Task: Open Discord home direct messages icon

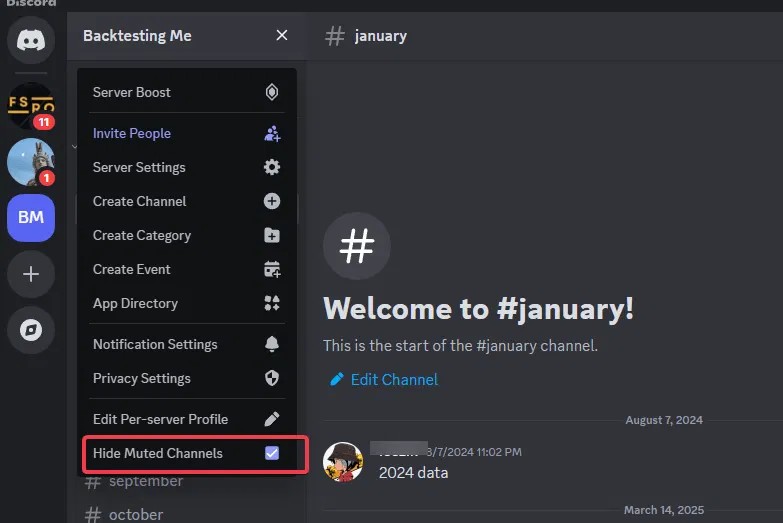Action: click(31, 40)
